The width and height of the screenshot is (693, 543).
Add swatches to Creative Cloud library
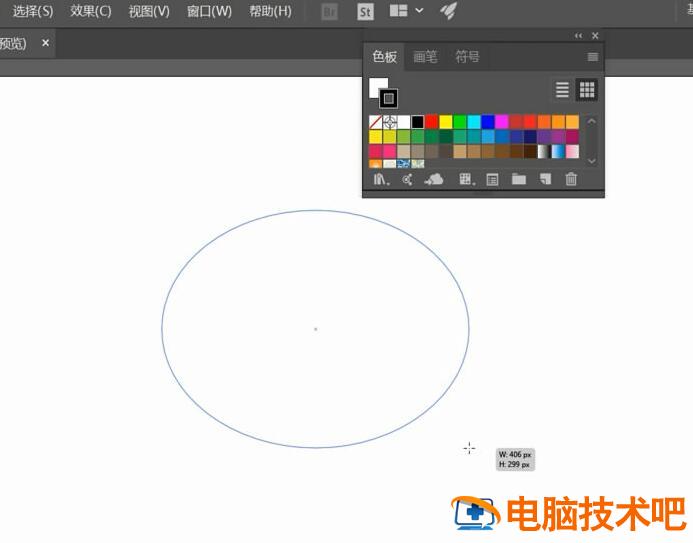click(x=434, y=180)
